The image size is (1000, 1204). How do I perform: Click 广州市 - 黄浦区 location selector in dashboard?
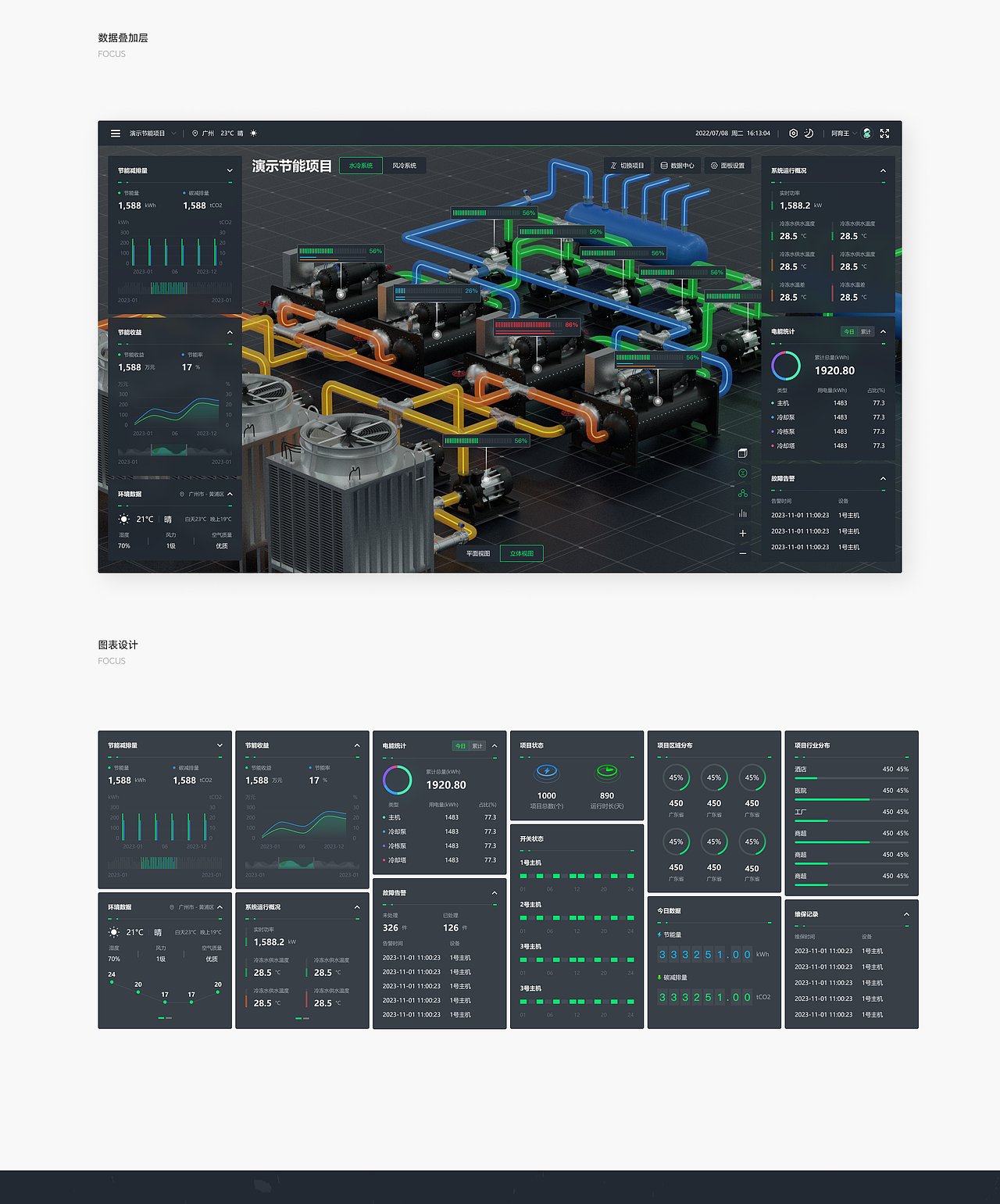pos(202,495)
